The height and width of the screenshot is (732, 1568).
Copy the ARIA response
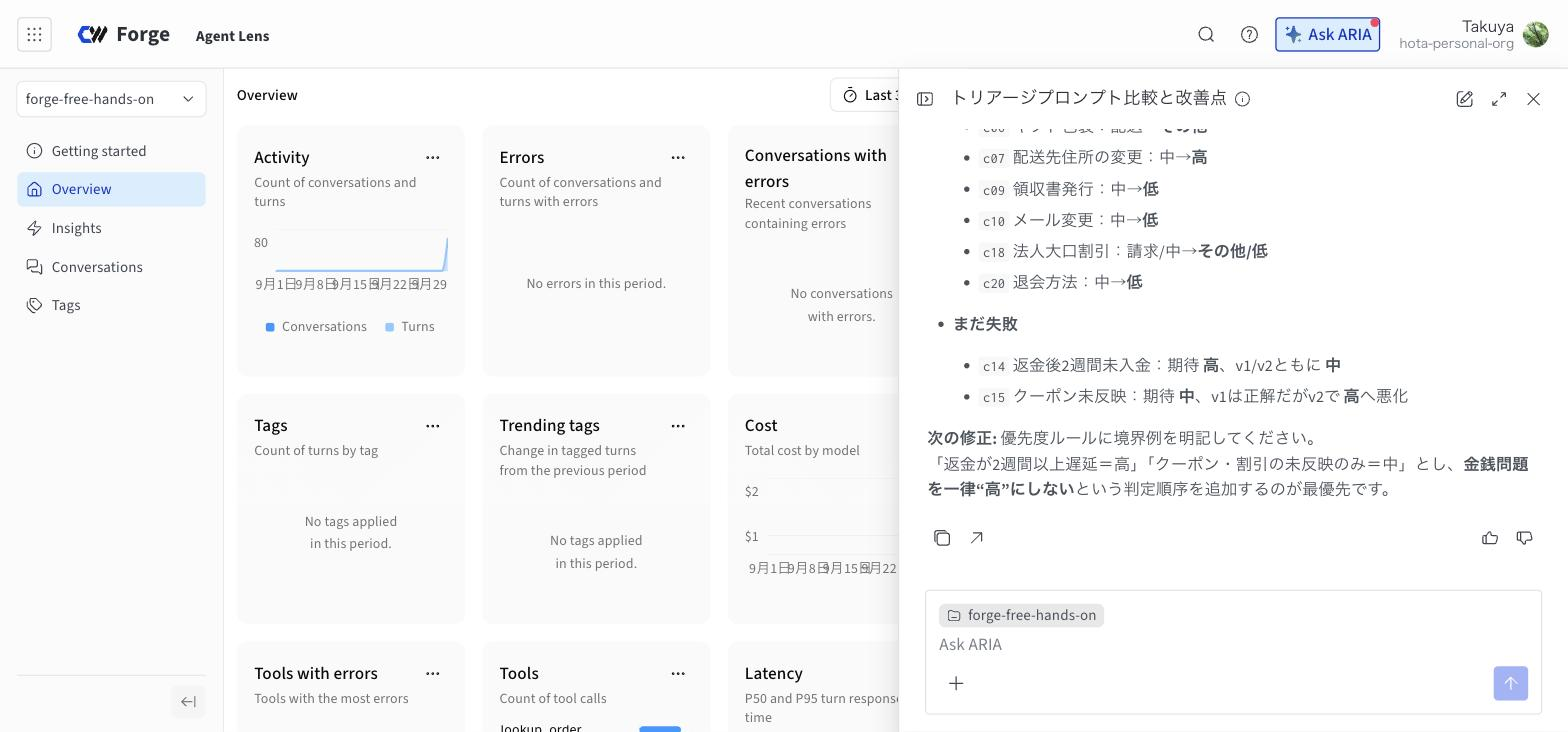click(x=942, y=538)
